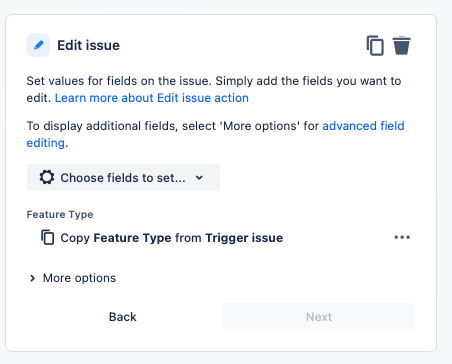Screen dimensions: 452x364
Task: Go back with the Back button
Action: click(x=123, y=317)
